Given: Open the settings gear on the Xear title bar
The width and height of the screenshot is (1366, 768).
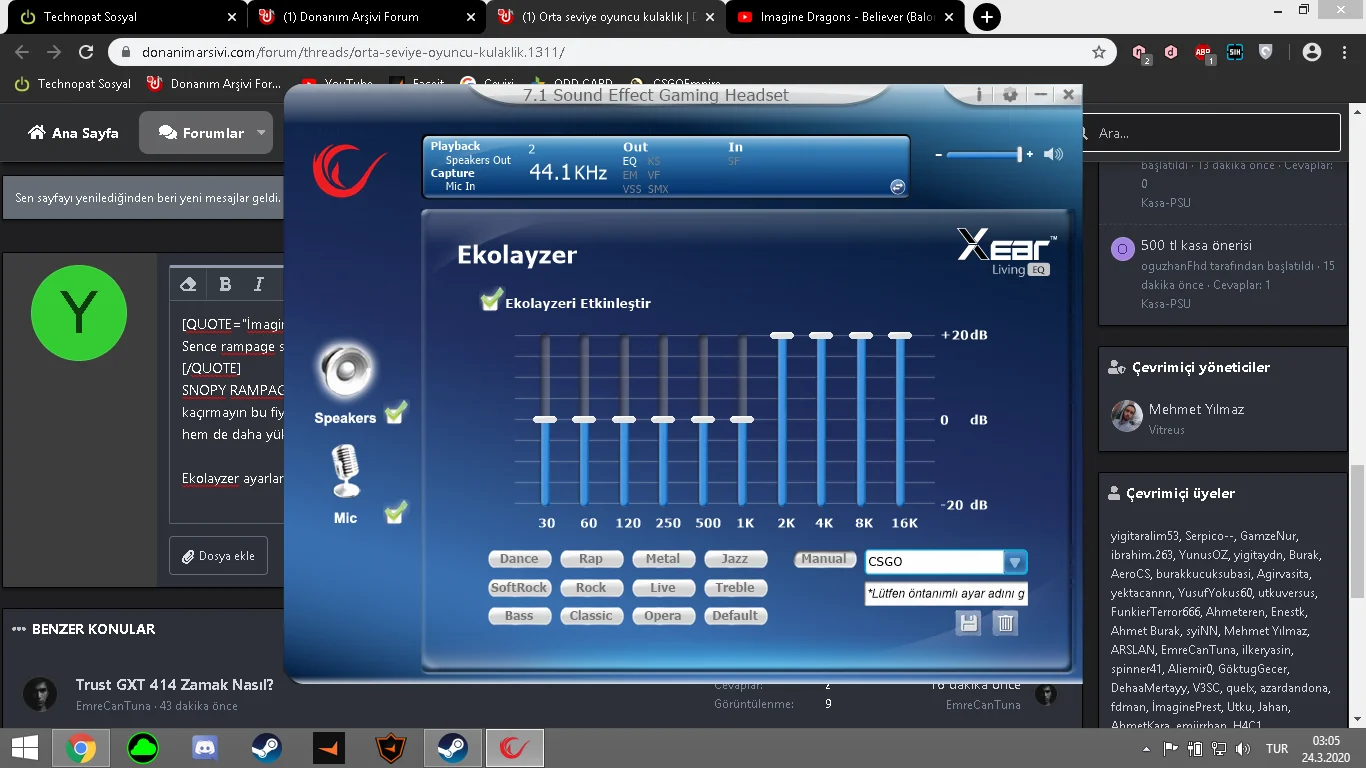Looking at the screenshot, I should coord(1009,94).
